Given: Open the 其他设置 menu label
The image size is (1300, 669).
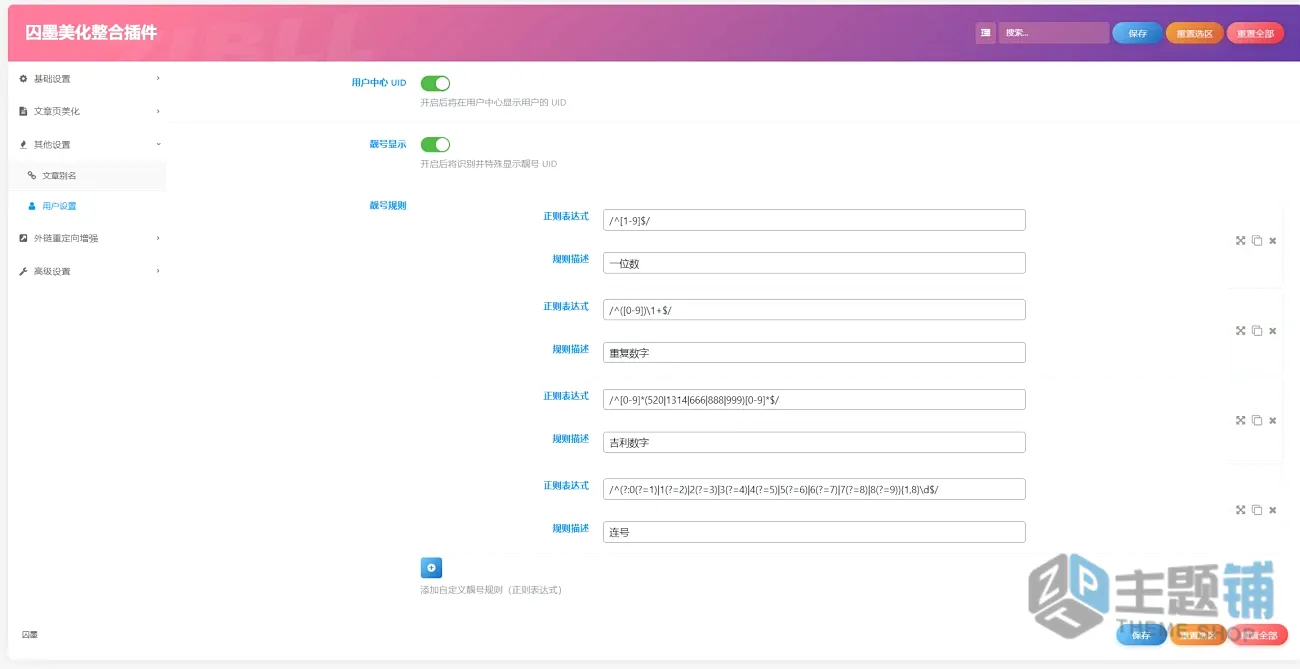Looking at the screenshot, I should point(52,145).
